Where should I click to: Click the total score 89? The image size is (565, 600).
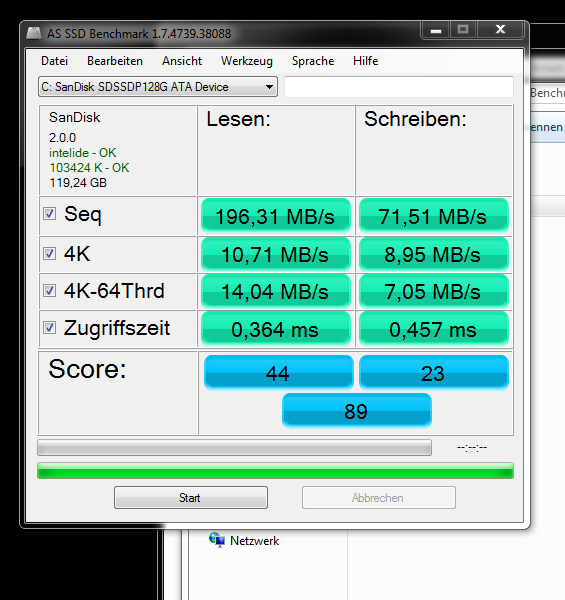pyautogui.click(x=357, y=411)
